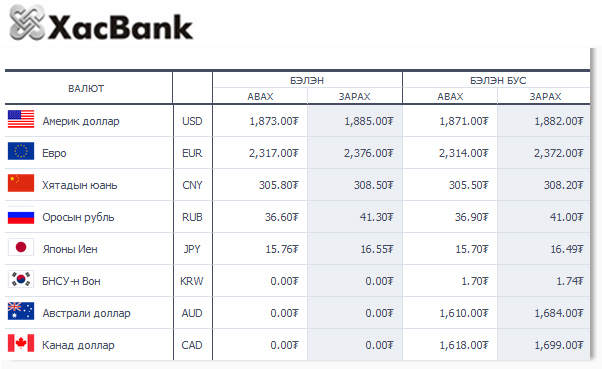Select the БЭЛЭН column group header

(307, 80)
